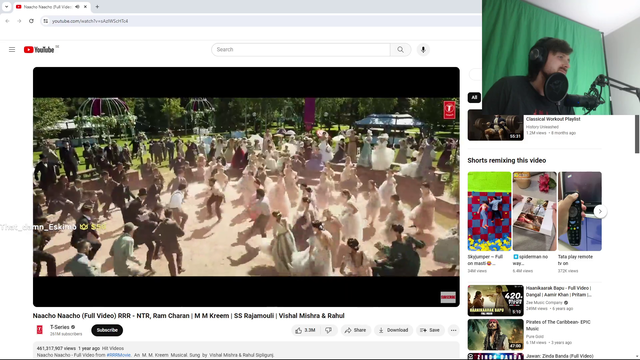Go to YouTube home via logo
The height and width of the screenshot is (360, 640).
39,50
